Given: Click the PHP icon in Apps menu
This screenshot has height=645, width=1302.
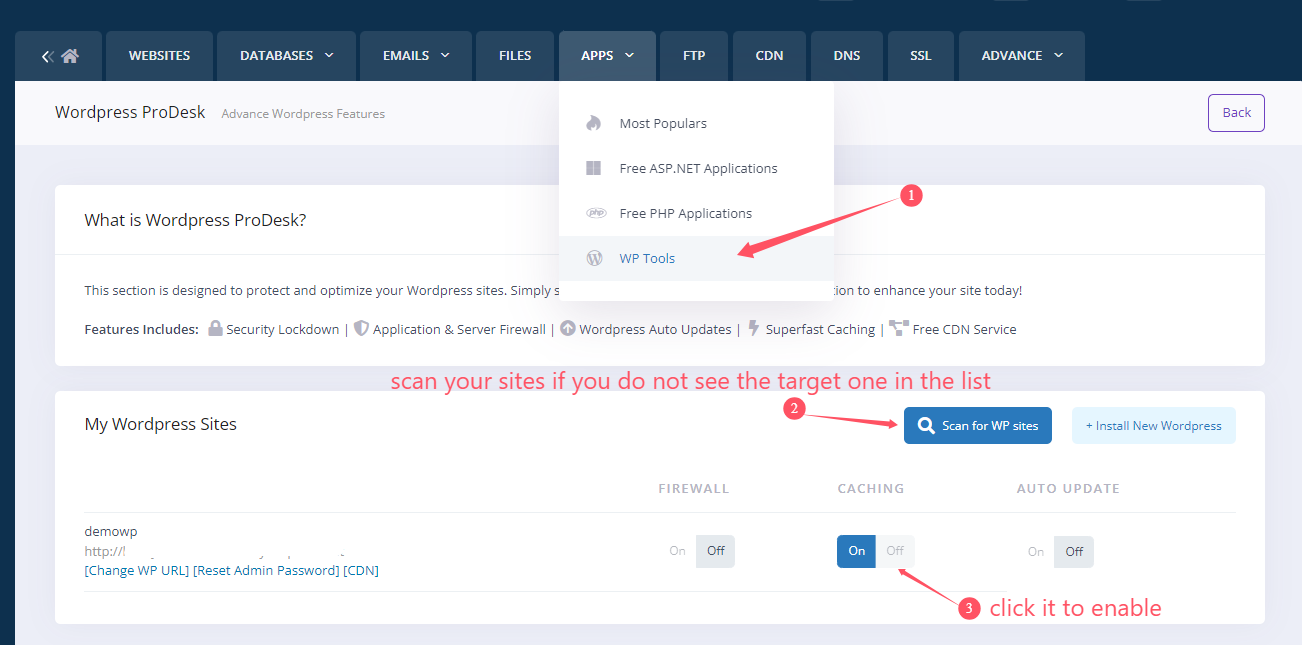Looking at the screenshot, I should (596, 213).
